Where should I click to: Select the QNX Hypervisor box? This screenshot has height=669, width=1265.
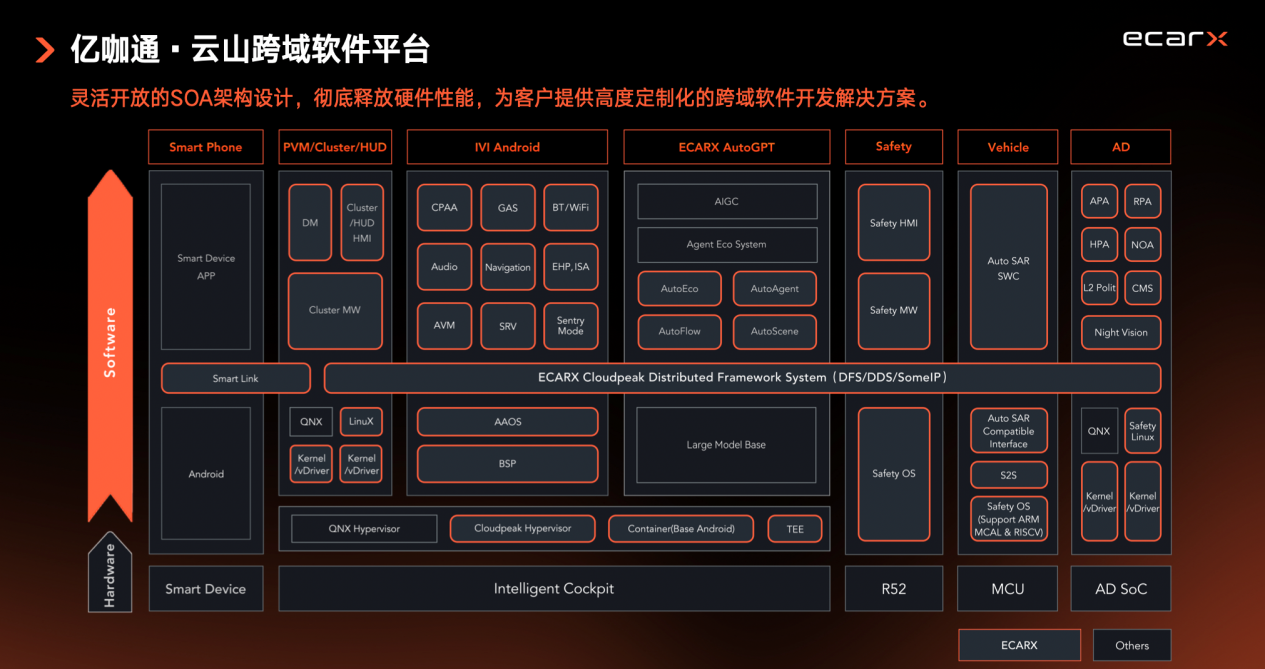click(364, 529)
